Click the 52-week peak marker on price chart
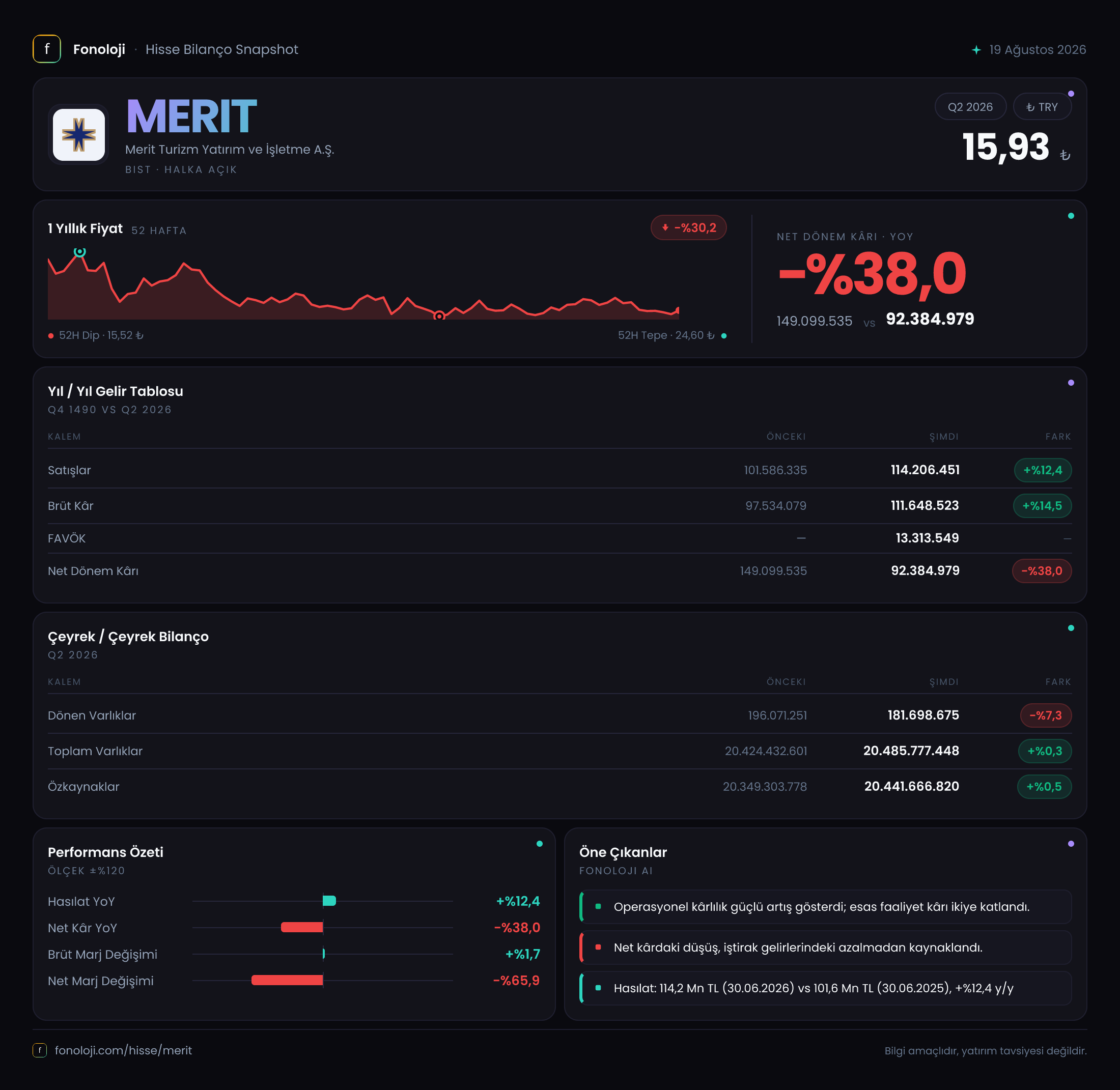 point(79,251)
